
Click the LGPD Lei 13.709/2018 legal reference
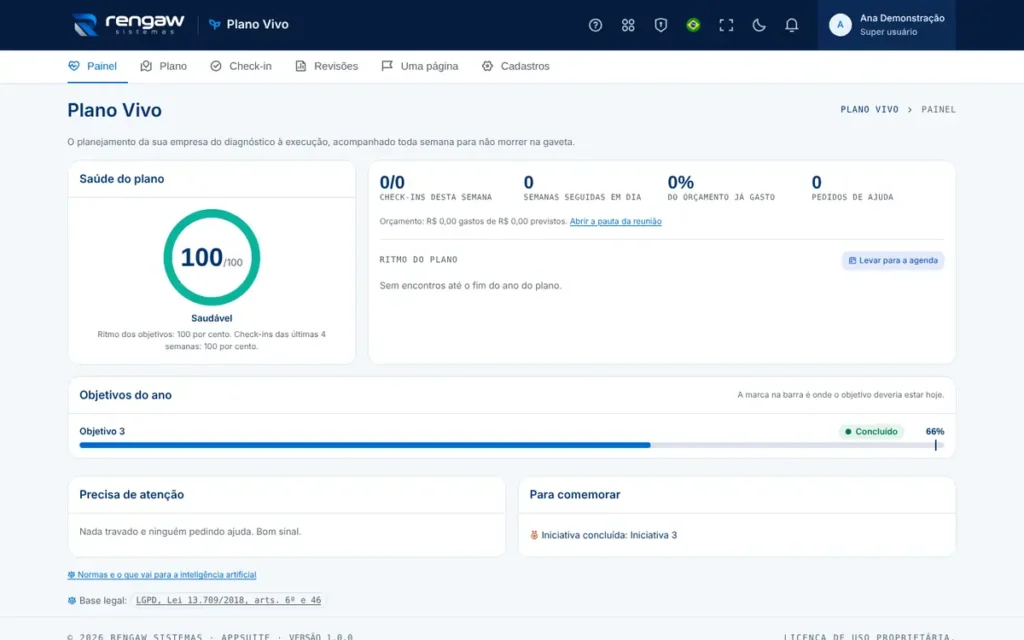click(x=229, y=600)
